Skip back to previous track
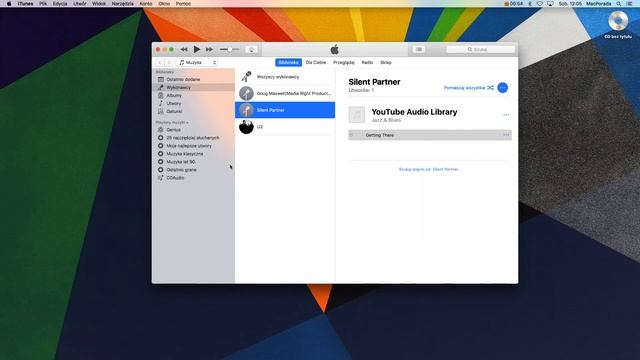This screenshot has width=640, height=360. (184, 49)
